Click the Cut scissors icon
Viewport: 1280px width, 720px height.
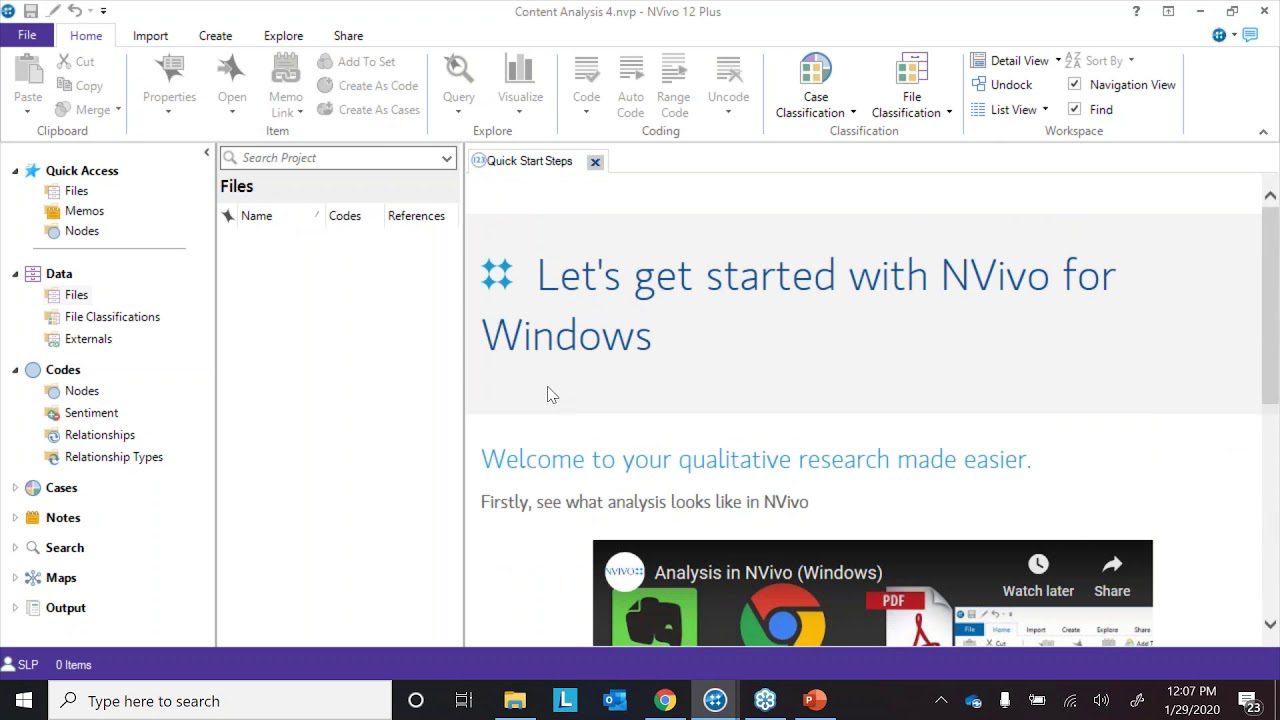[65, 62]
